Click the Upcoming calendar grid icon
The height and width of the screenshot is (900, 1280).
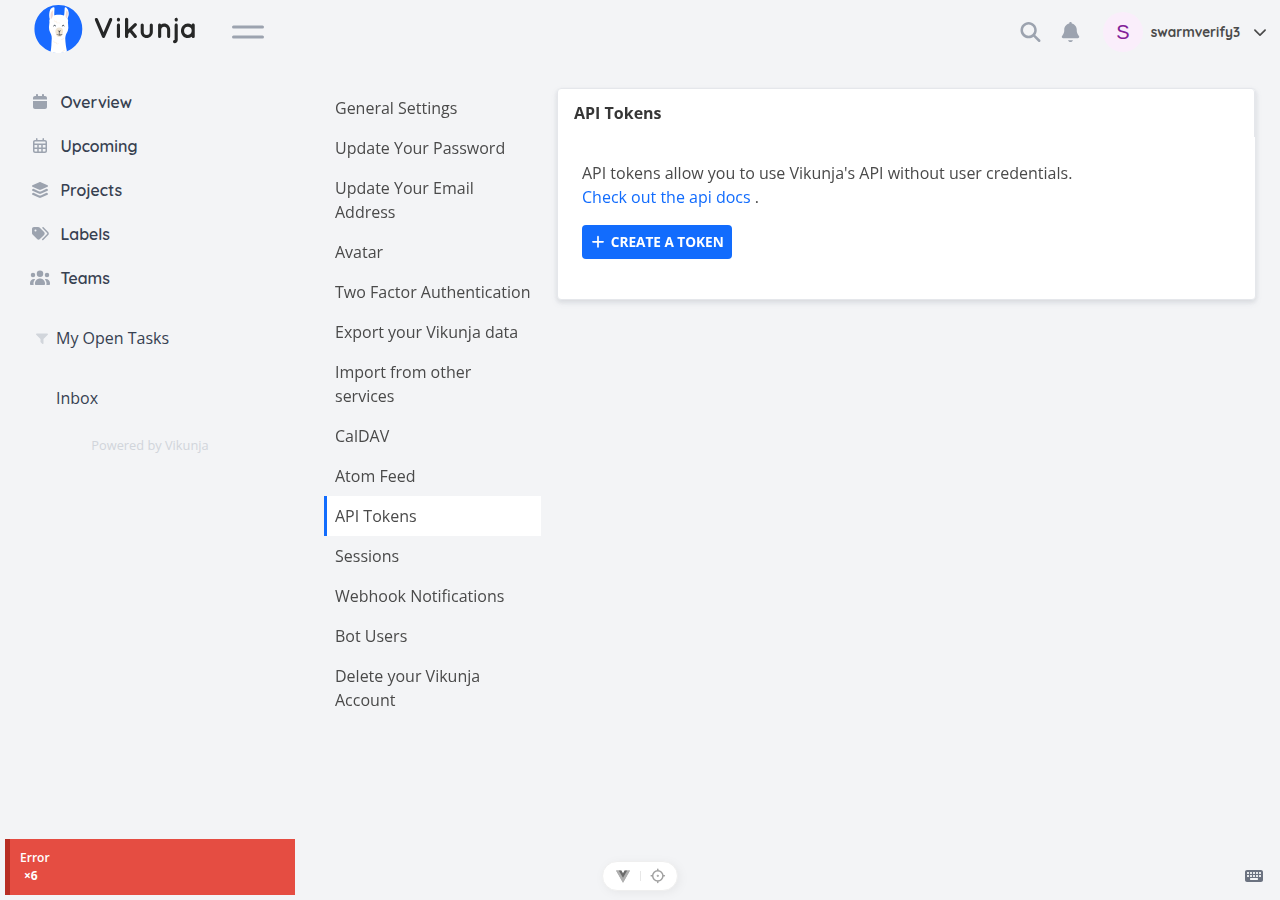(40, 146)
